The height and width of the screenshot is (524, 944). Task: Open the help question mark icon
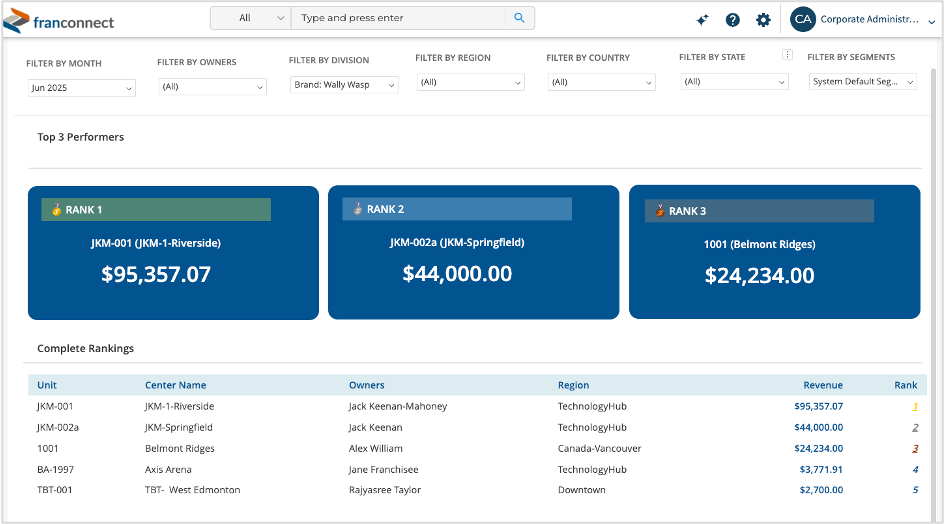(733, 20)
